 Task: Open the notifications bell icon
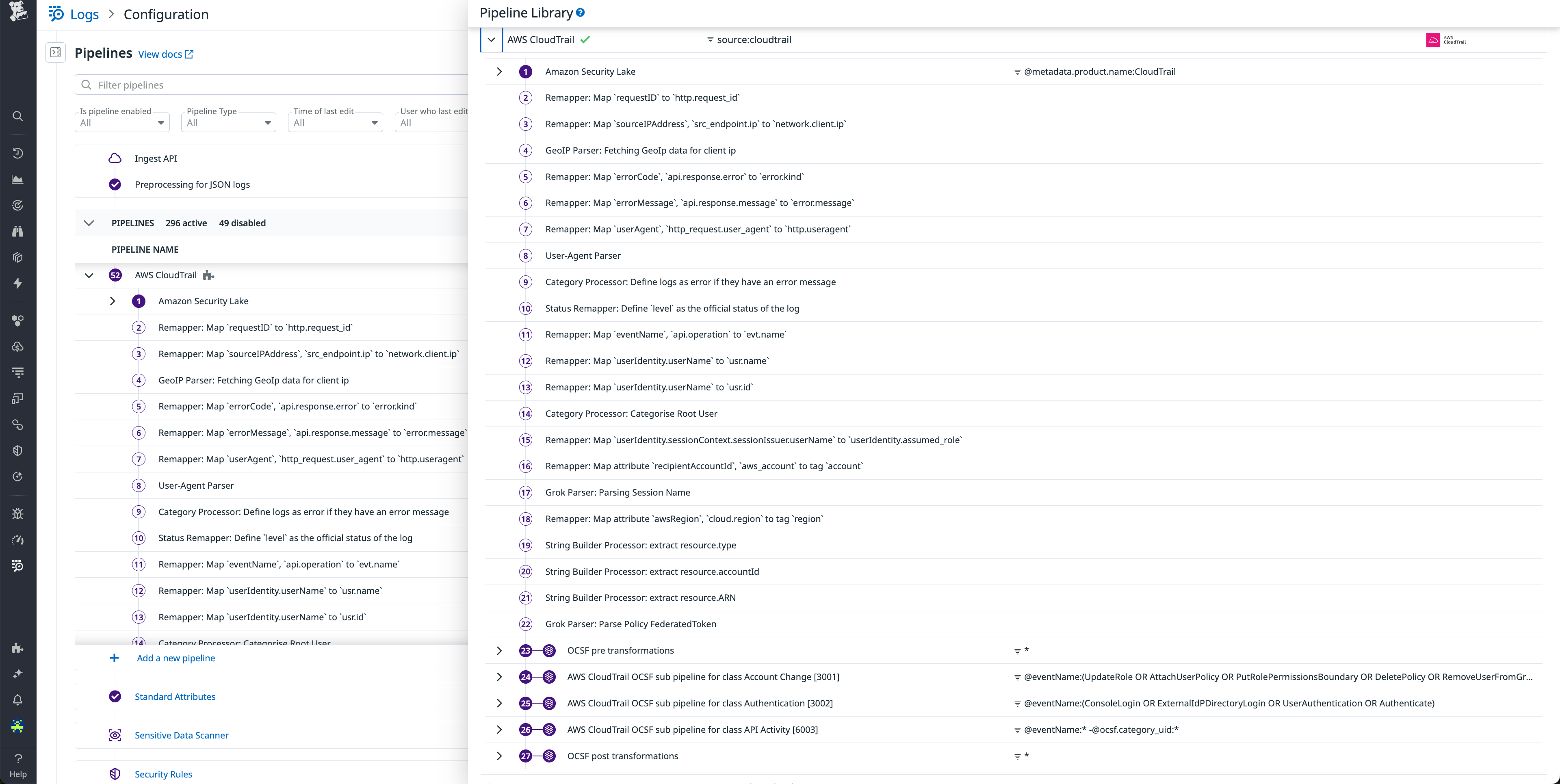[17, 700]
